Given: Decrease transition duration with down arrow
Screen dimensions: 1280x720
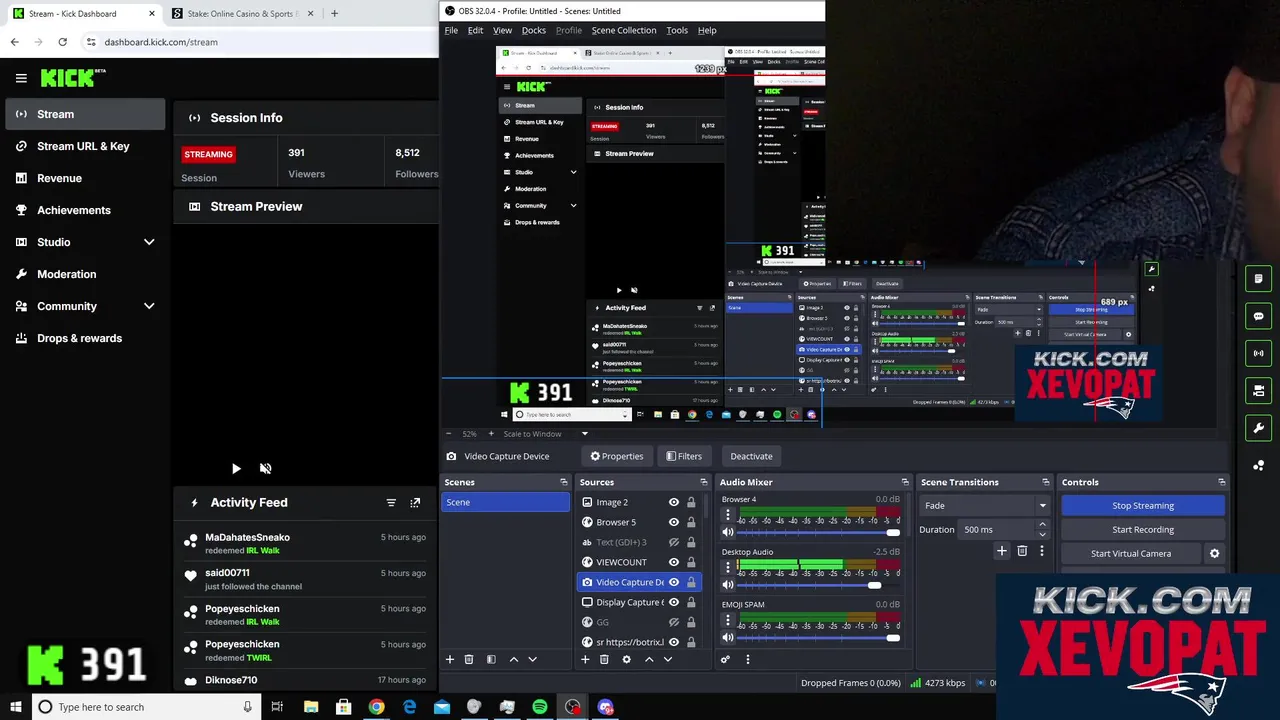Looking at the screenshot, I should pos(1043,535).
